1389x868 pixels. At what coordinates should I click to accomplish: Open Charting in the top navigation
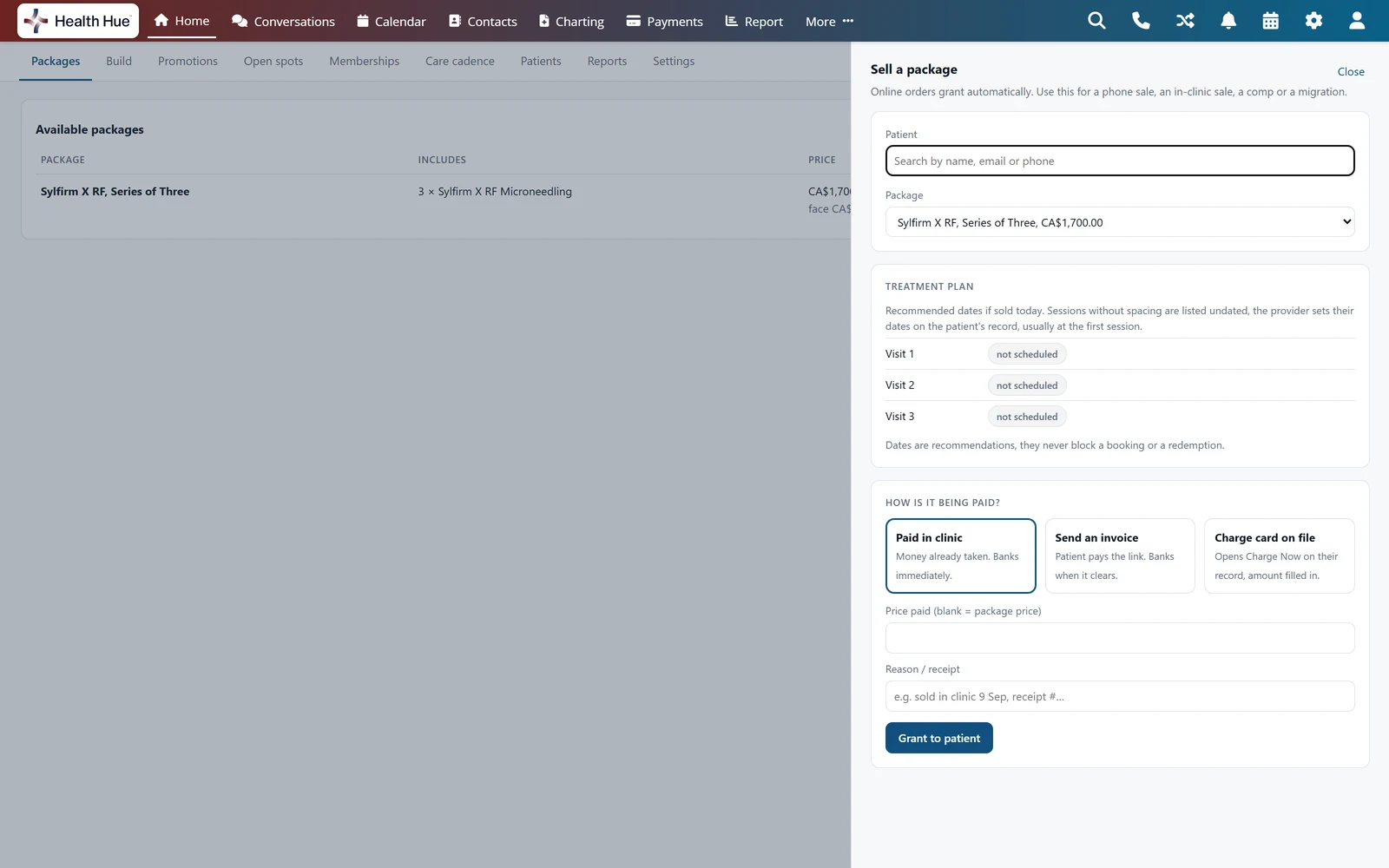click(x=571, y=21)
